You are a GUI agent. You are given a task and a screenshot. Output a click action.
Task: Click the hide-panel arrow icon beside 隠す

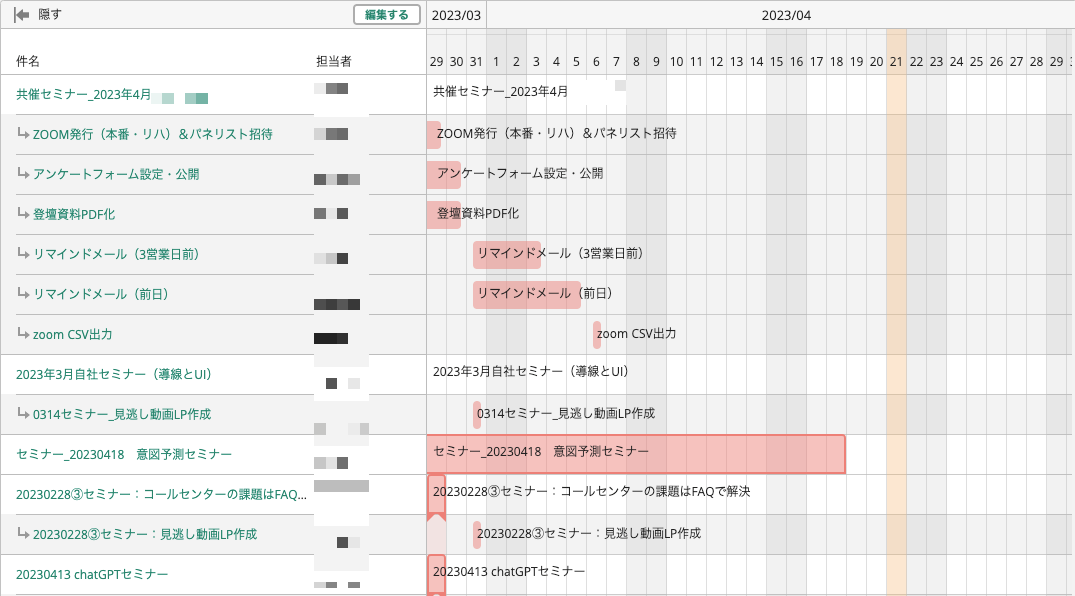(x=21, y=15)
